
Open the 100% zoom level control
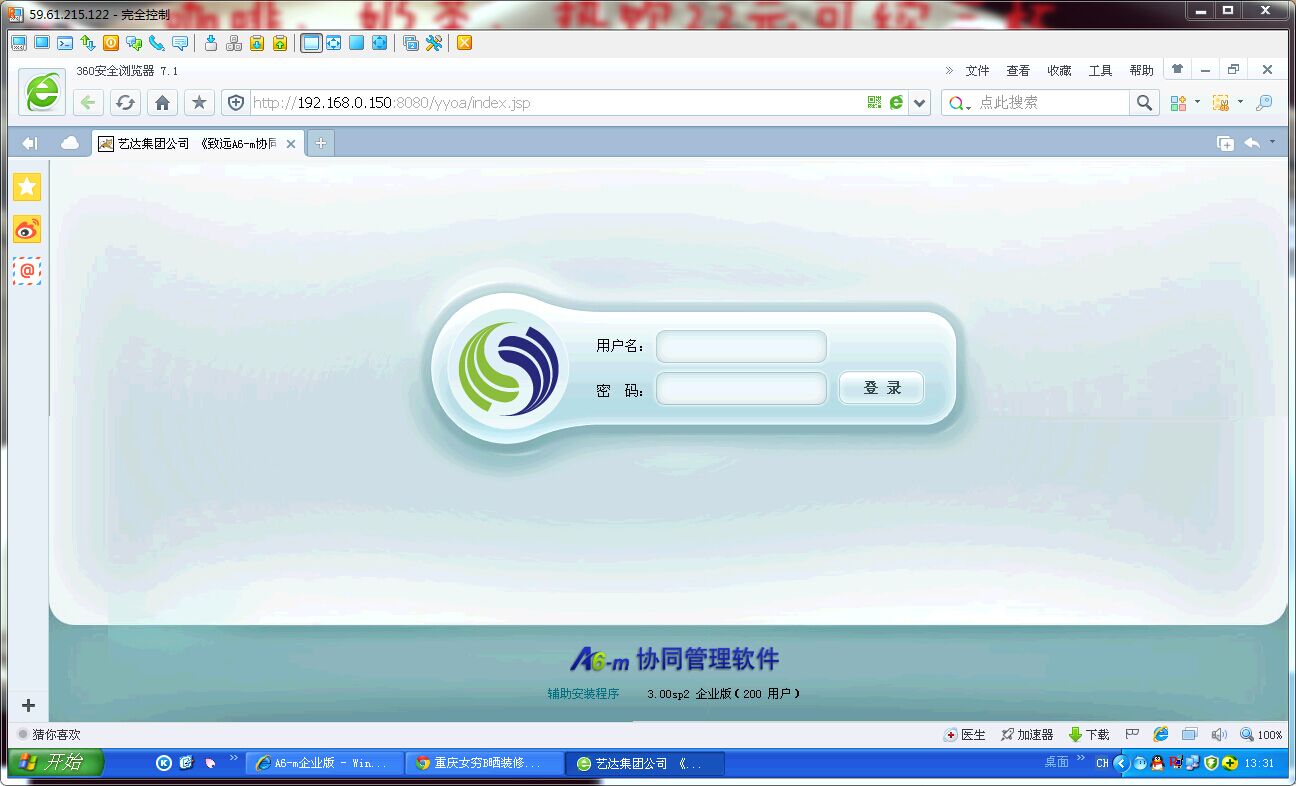click(x=1260, y=734)
